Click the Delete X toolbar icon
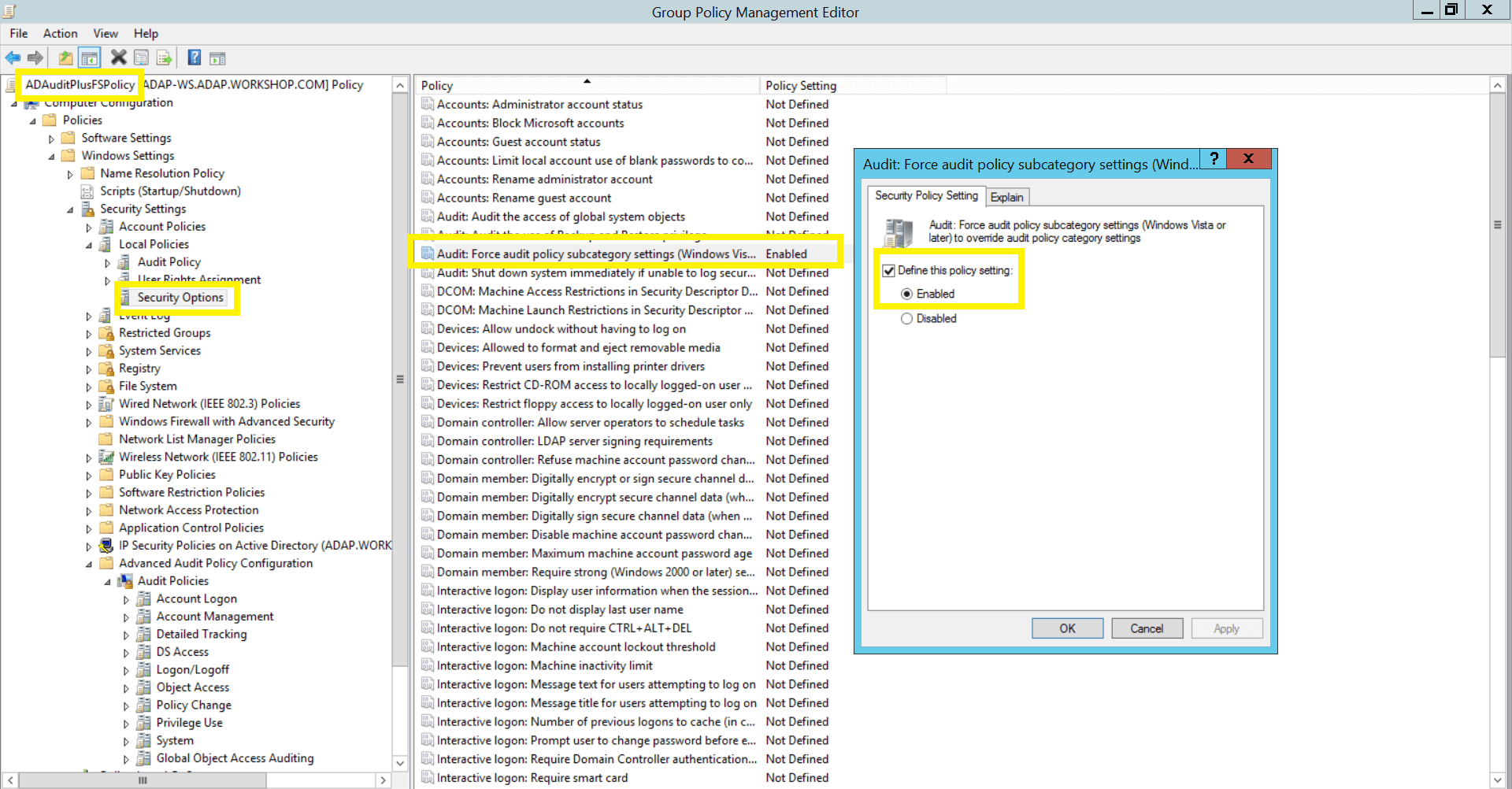1512x789 pixels. coord(118,57)
